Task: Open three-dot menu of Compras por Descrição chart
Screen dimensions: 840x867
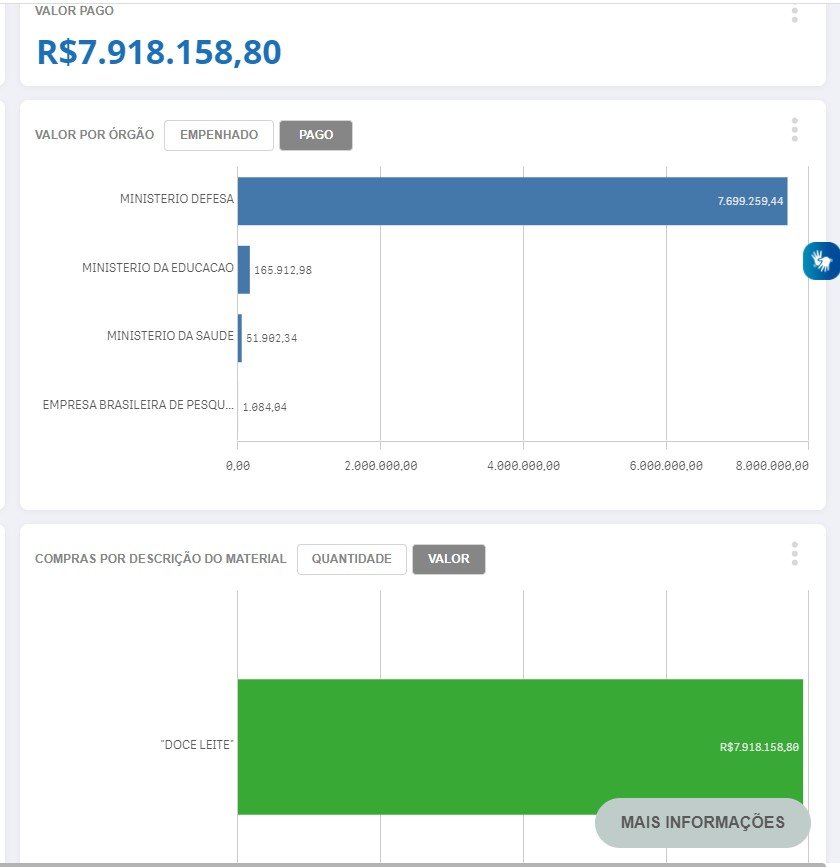Action: [795, 554]
